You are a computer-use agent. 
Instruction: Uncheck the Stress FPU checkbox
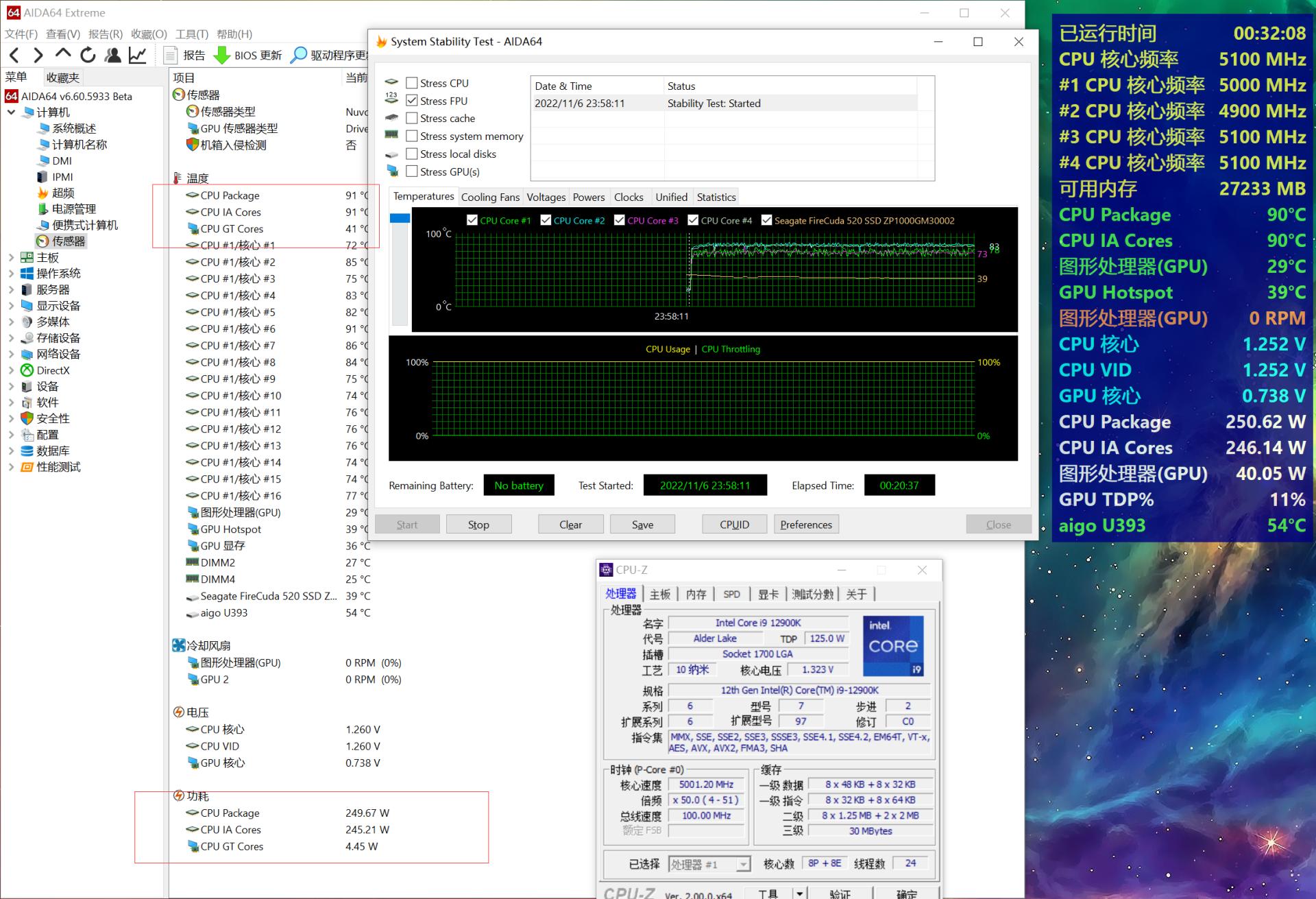(412, 100)
